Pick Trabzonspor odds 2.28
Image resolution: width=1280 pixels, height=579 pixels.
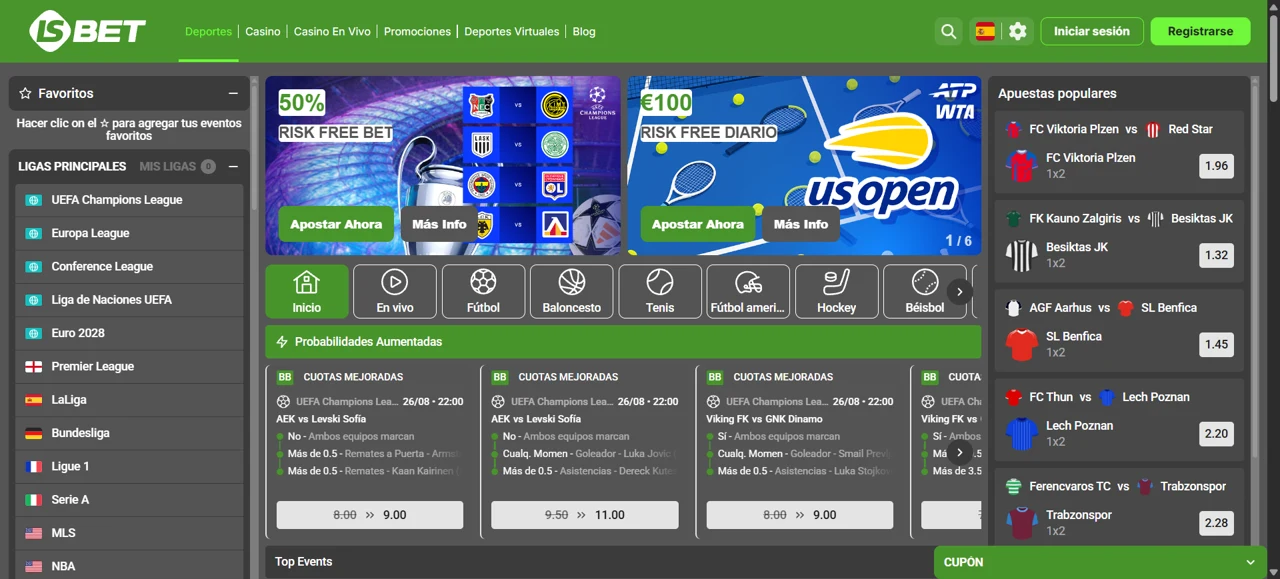coord(1216,523)
